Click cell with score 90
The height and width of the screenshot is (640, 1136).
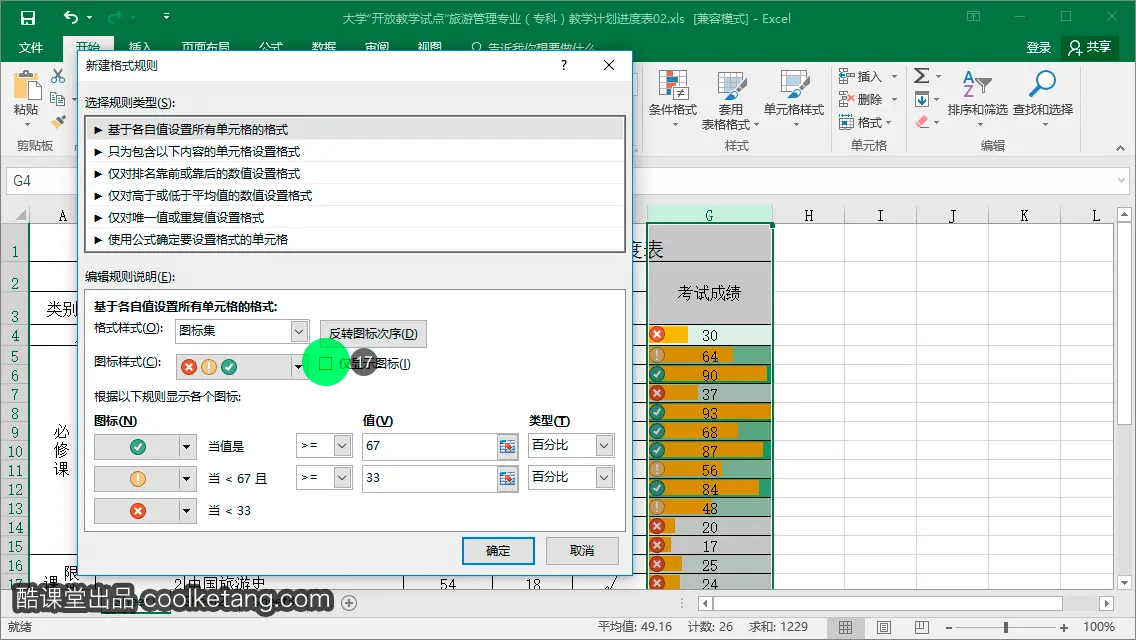(x=709, y=375)
